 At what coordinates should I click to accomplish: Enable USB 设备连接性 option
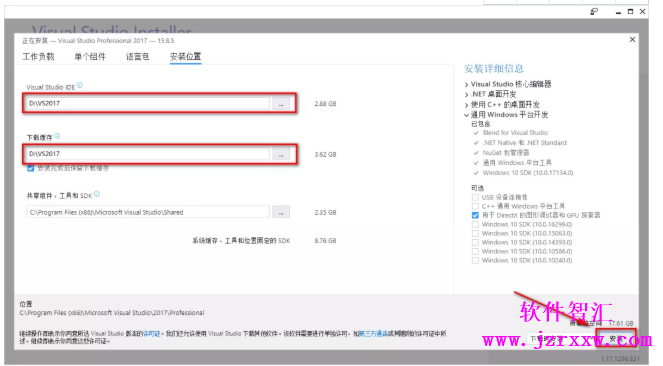tap(475, 197)
